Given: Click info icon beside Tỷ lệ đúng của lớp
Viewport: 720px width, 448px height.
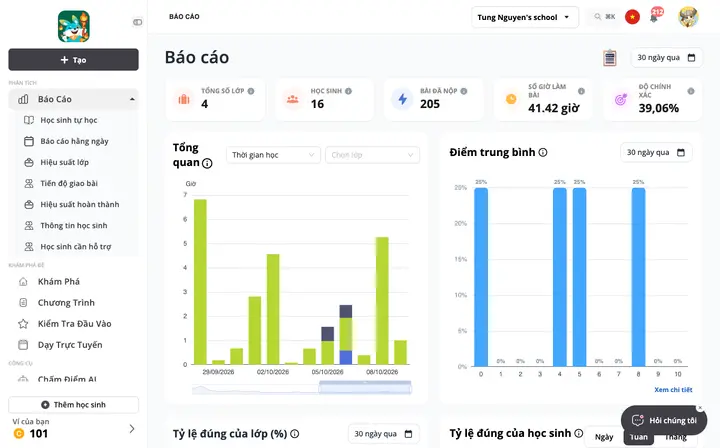Looking at the screenshot, I should (x=295, y=434).
